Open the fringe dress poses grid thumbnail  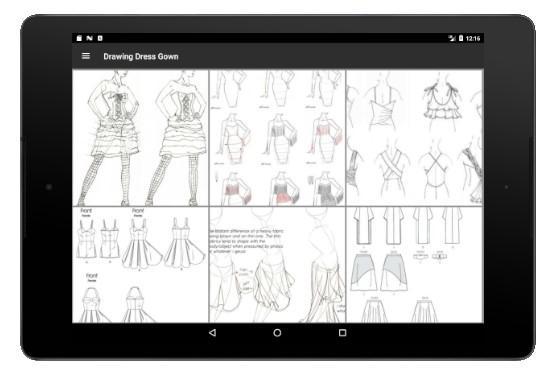(x=277, y=138)
